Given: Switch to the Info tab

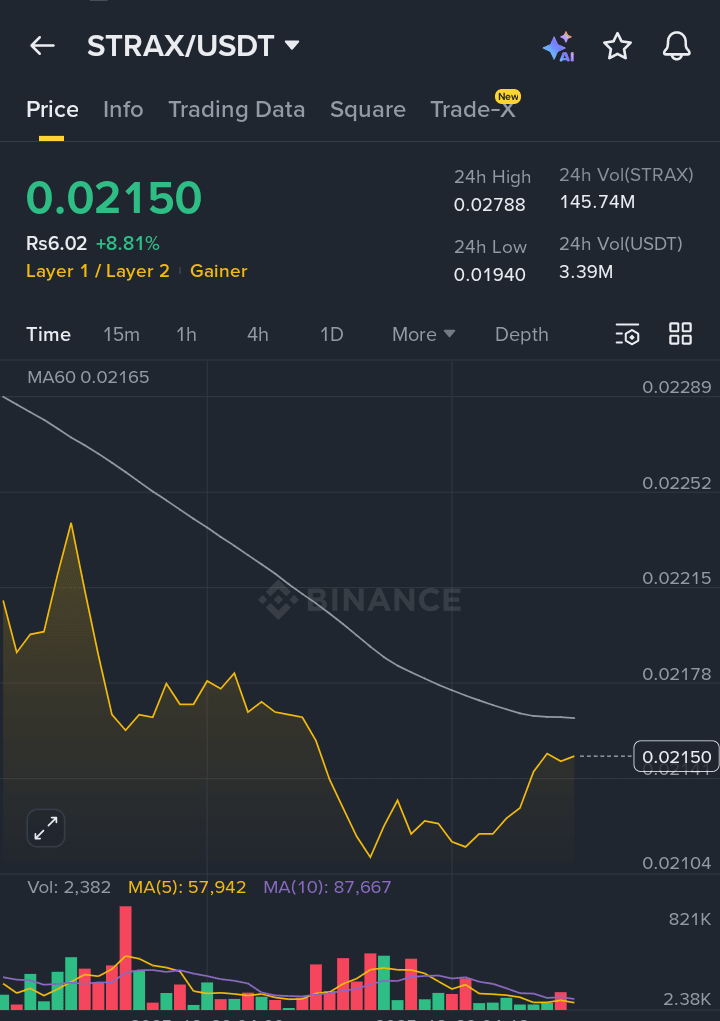Looking at the screenshot, I should tap(123, 110).
